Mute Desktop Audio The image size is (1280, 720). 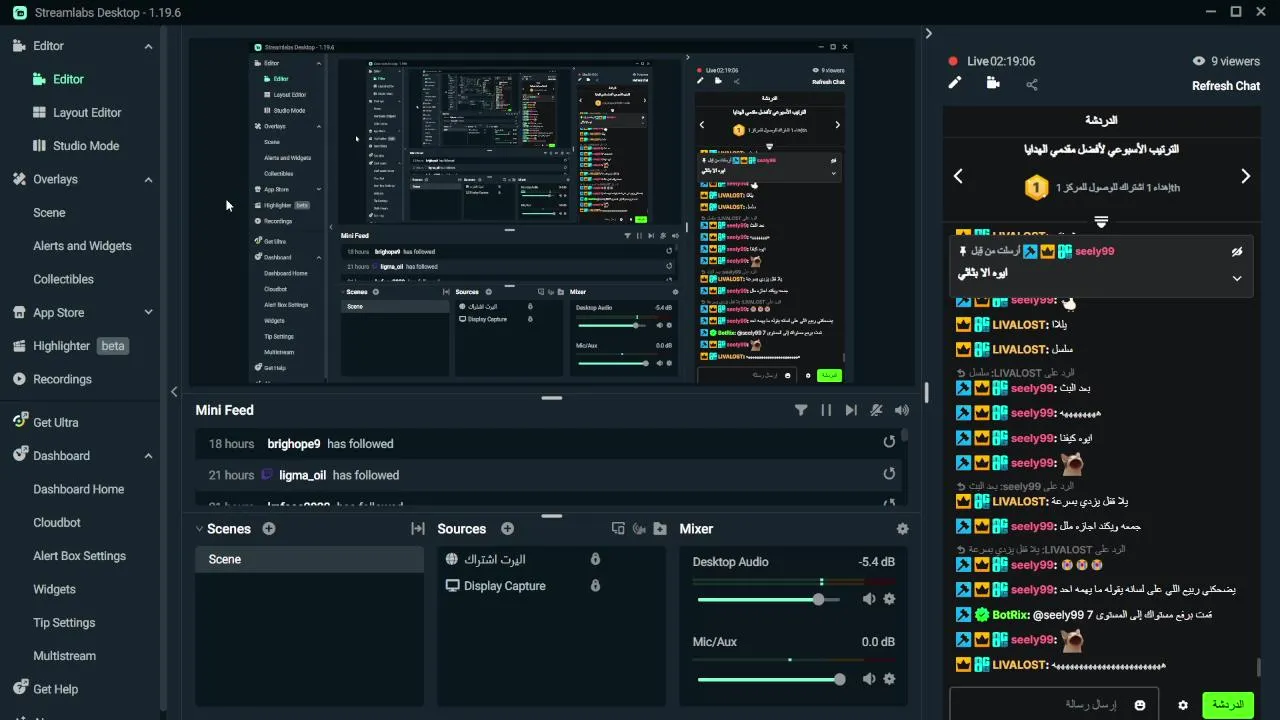[x=869, y=599]
